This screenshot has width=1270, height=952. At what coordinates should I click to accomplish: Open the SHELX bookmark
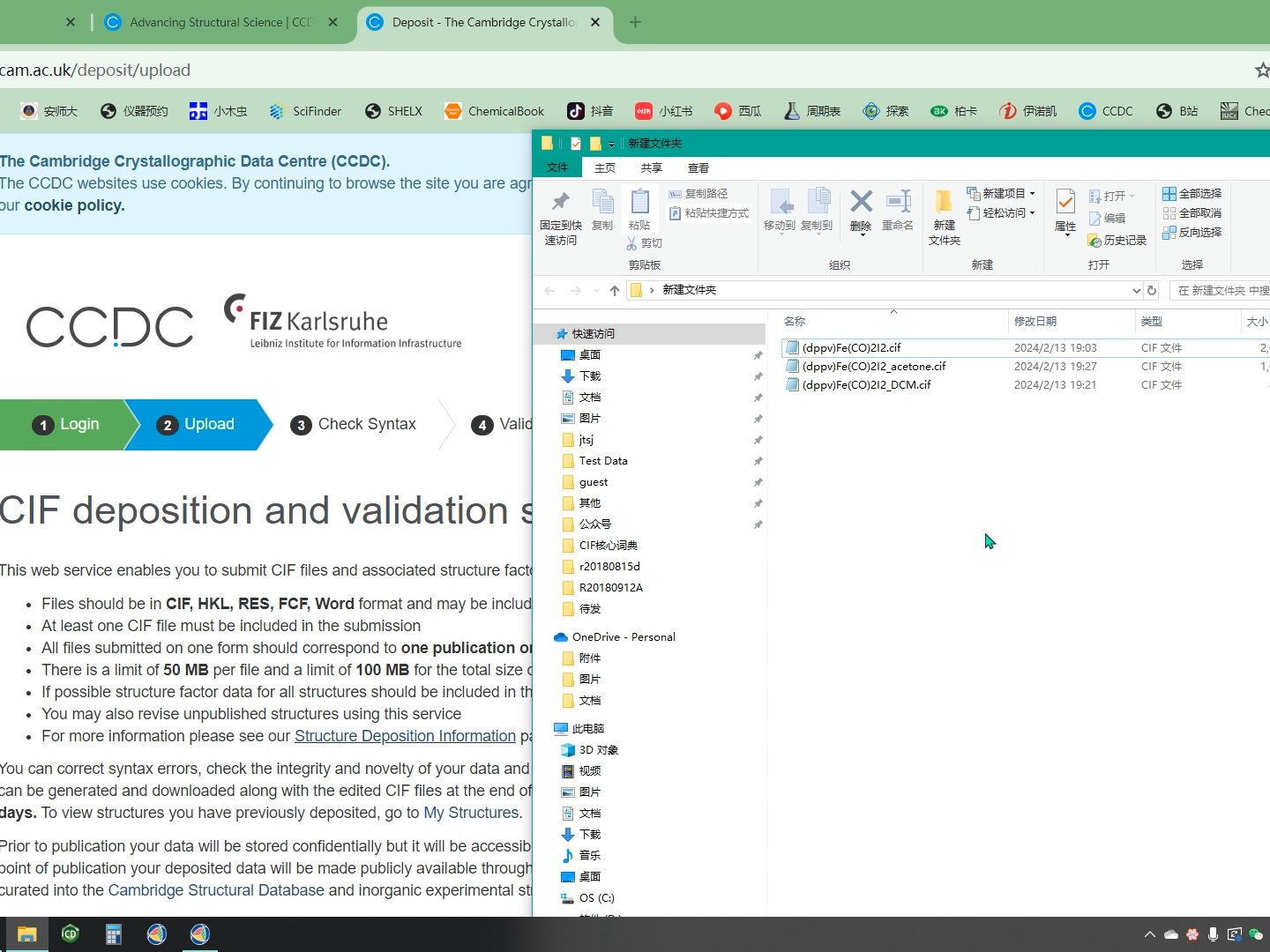pyautogui.click(x=393, y=111)
